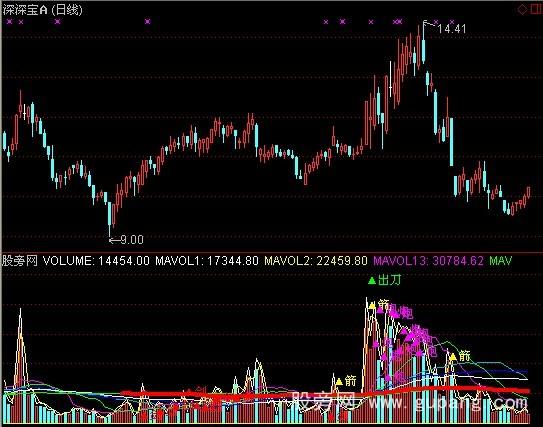Click the red grid window icon beside diamond
Image resolution: width=543 pixels, height=427 pixels.
click(536, 9)
